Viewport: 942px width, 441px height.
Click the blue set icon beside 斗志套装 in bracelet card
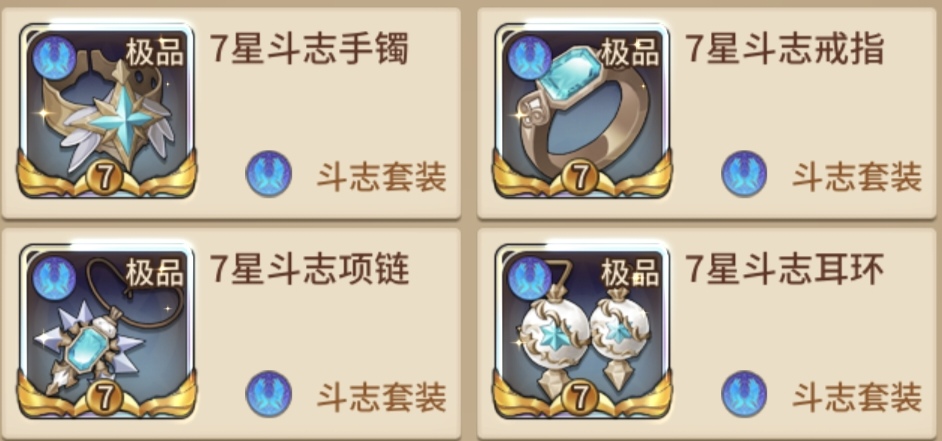pyautogui.click(x=269, y=174)
